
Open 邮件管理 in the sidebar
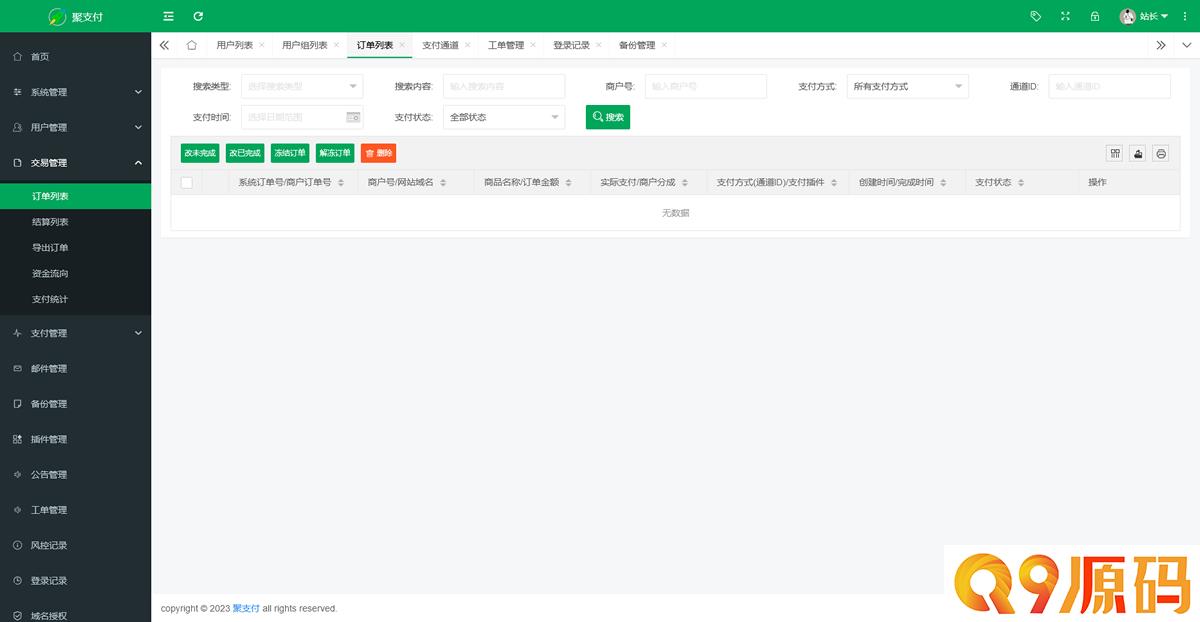pos(75,368)
